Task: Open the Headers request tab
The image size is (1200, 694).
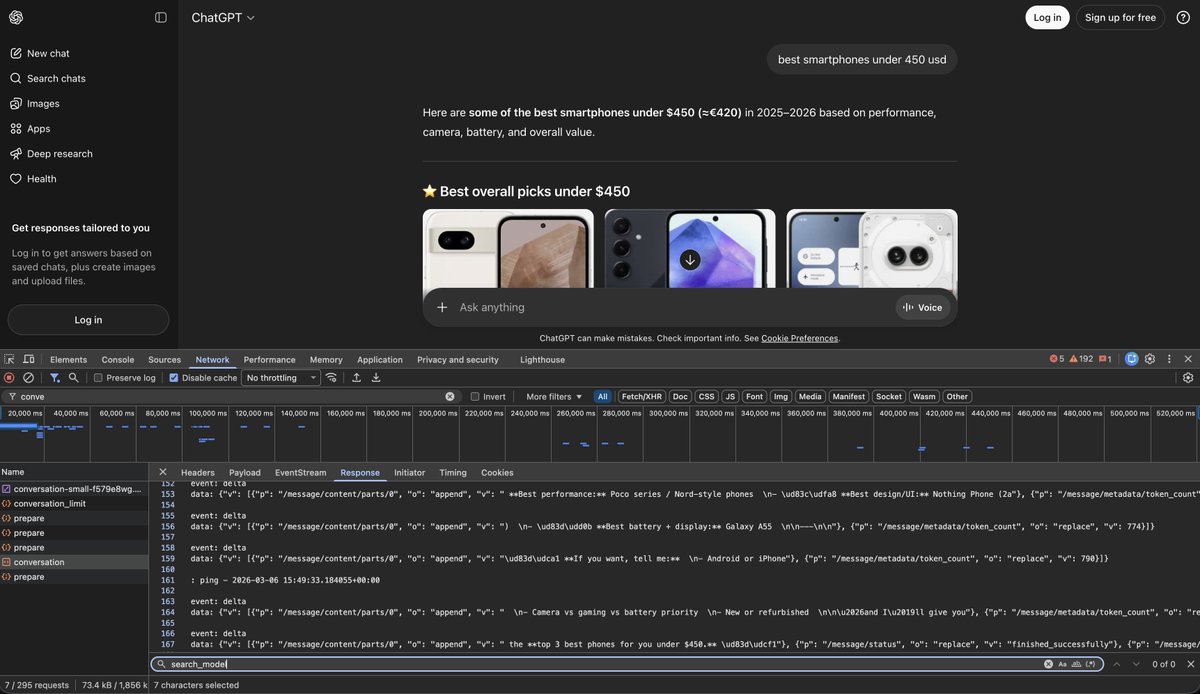Action: 198,472
